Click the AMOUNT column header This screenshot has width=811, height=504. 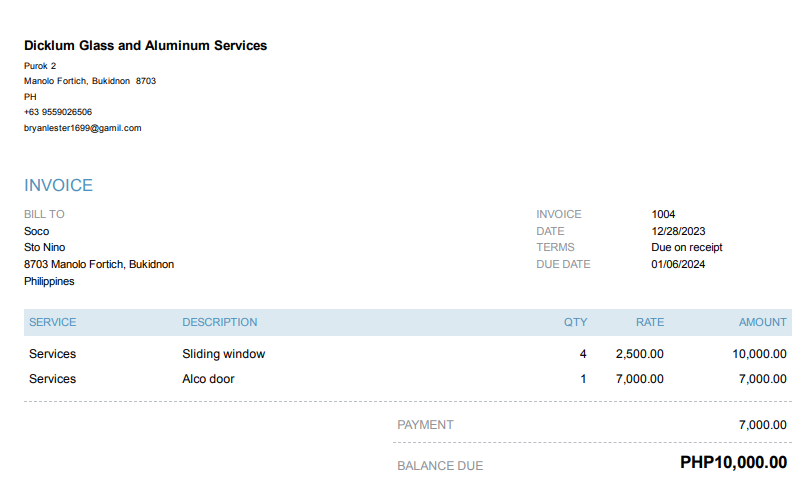(762, 322)
